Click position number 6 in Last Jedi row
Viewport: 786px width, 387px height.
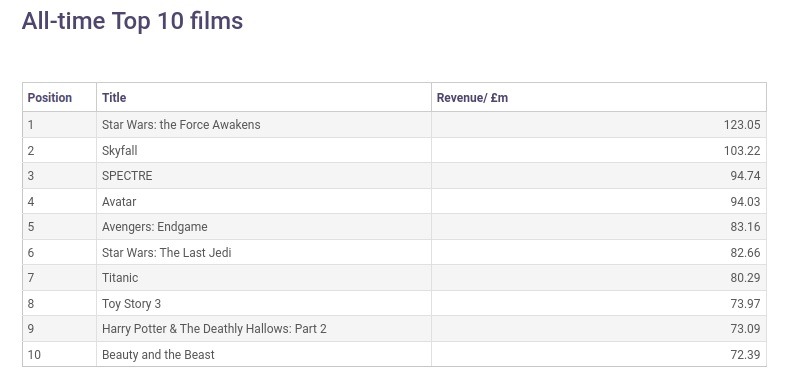(x=31, y=253)
